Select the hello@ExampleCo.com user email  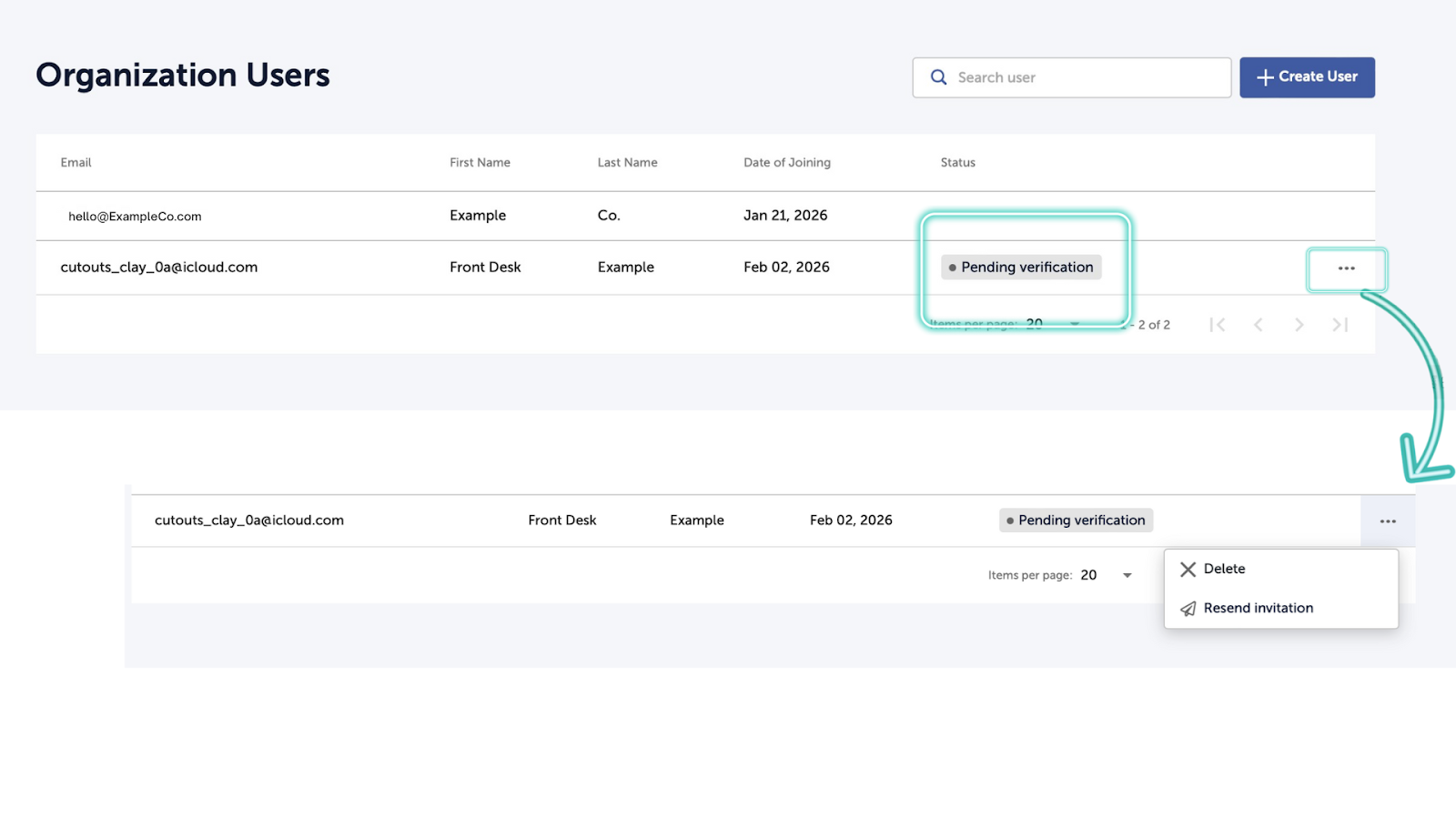[135, 217]
